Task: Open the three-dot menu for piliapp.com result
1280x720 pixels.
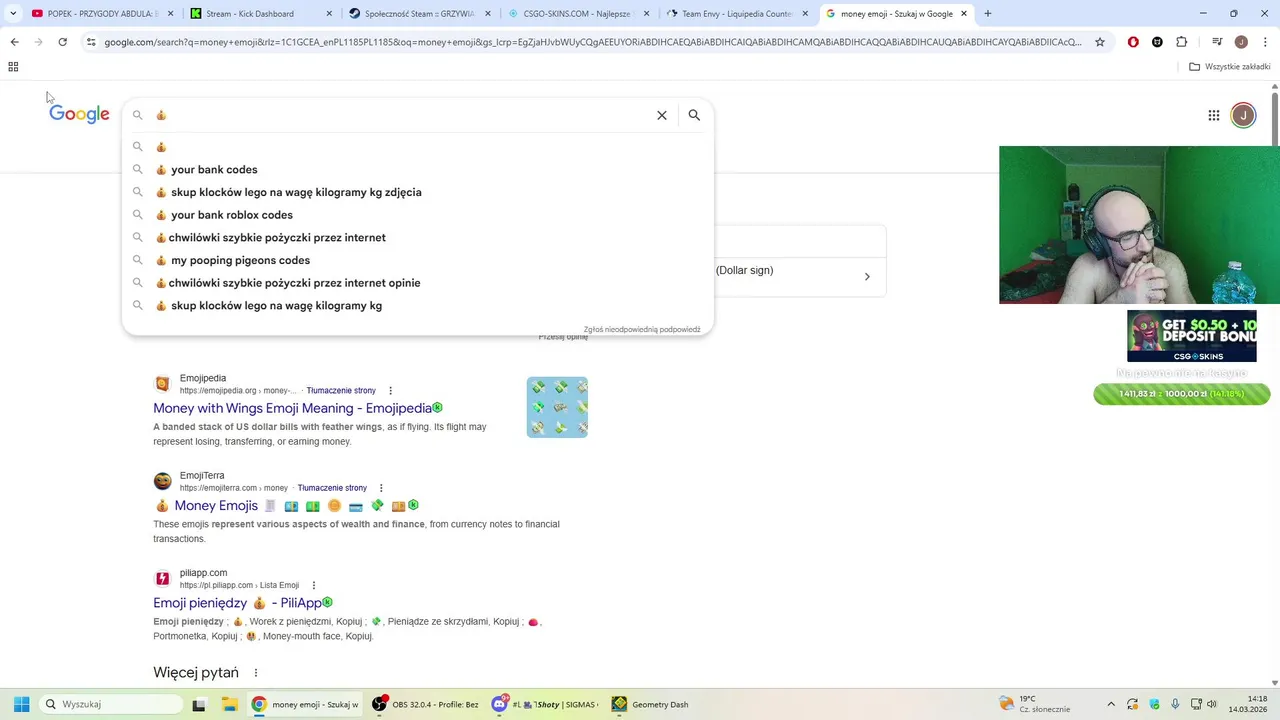Action: tap(314, 585)
